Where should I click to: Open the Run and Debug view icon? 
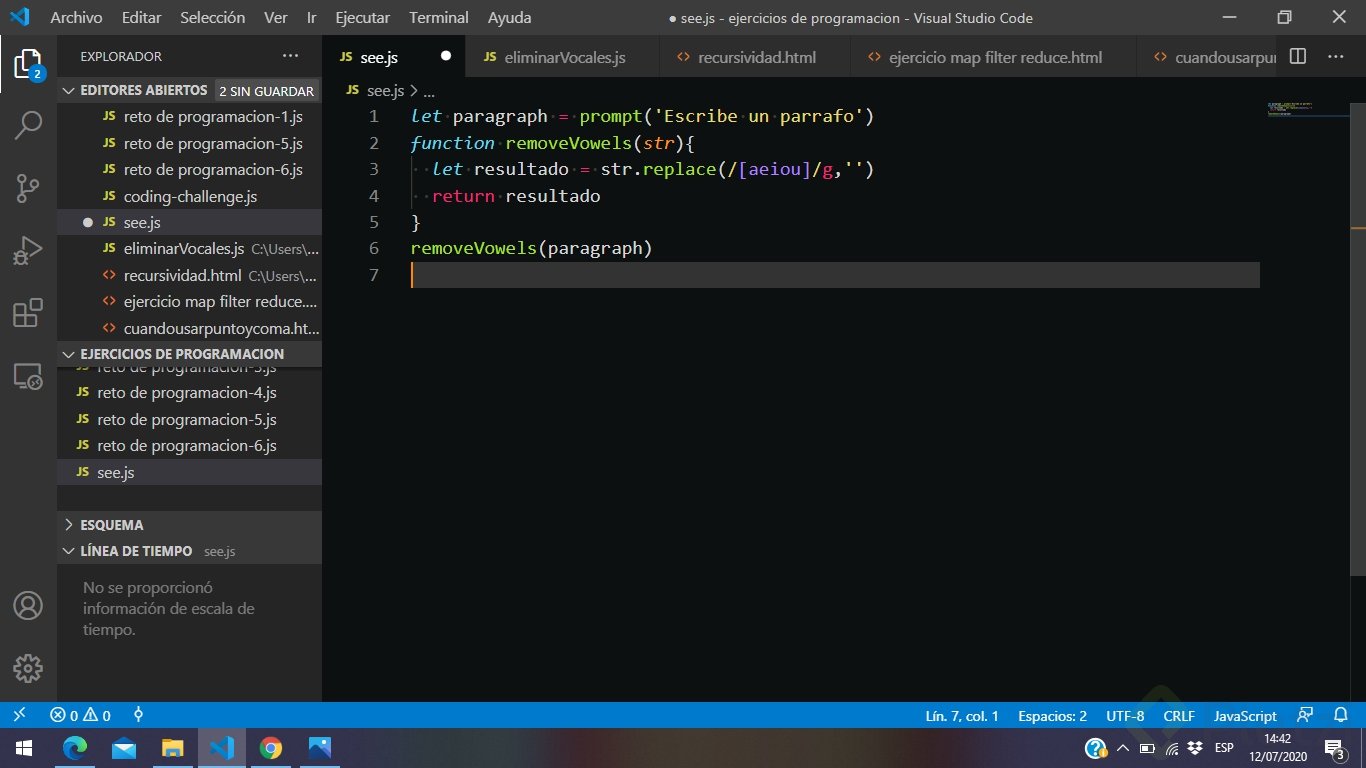[x=28, y=250]
